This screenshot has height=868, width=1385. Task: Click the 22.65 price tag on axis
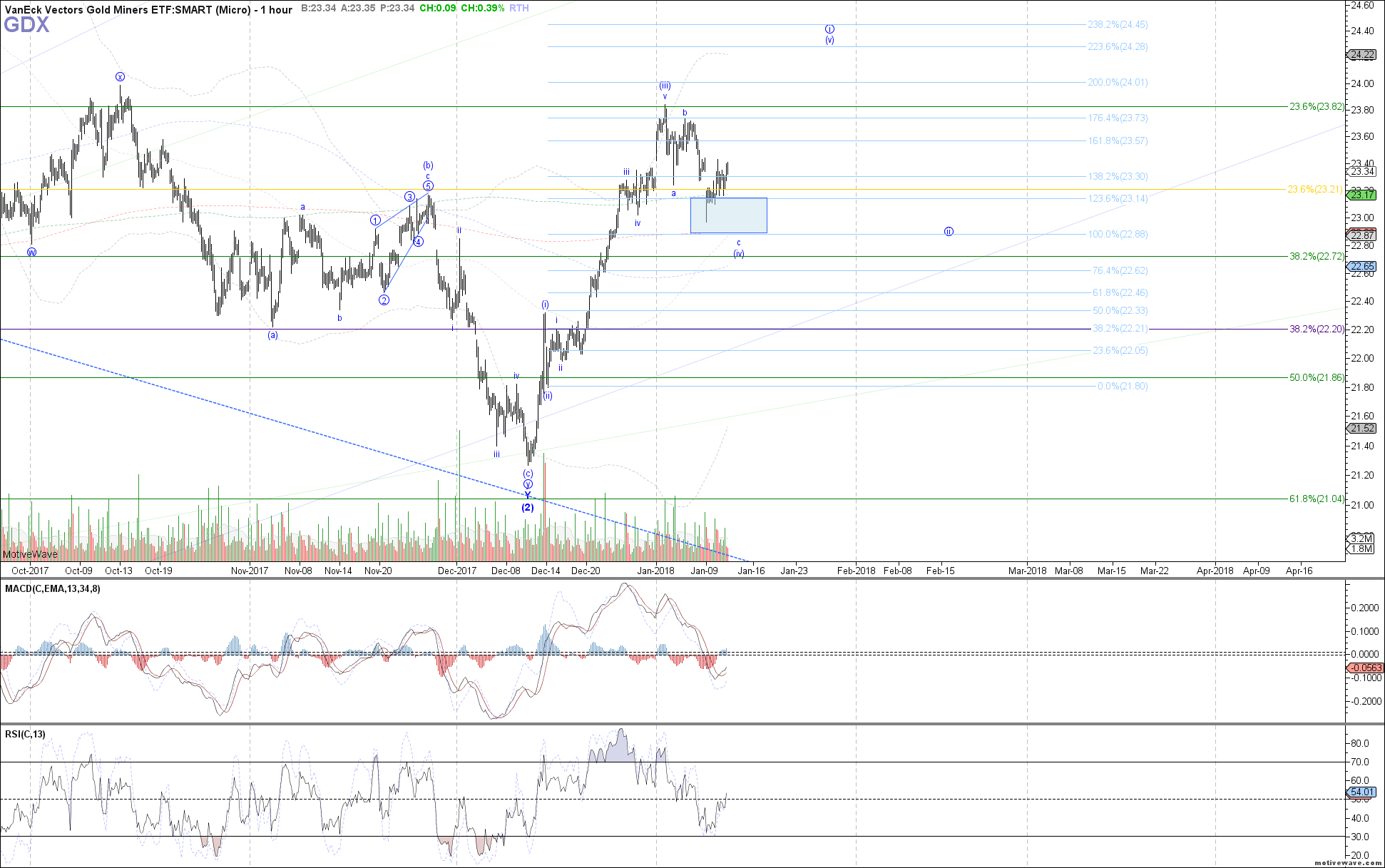pyautogui.click(x=1362, y=266)
